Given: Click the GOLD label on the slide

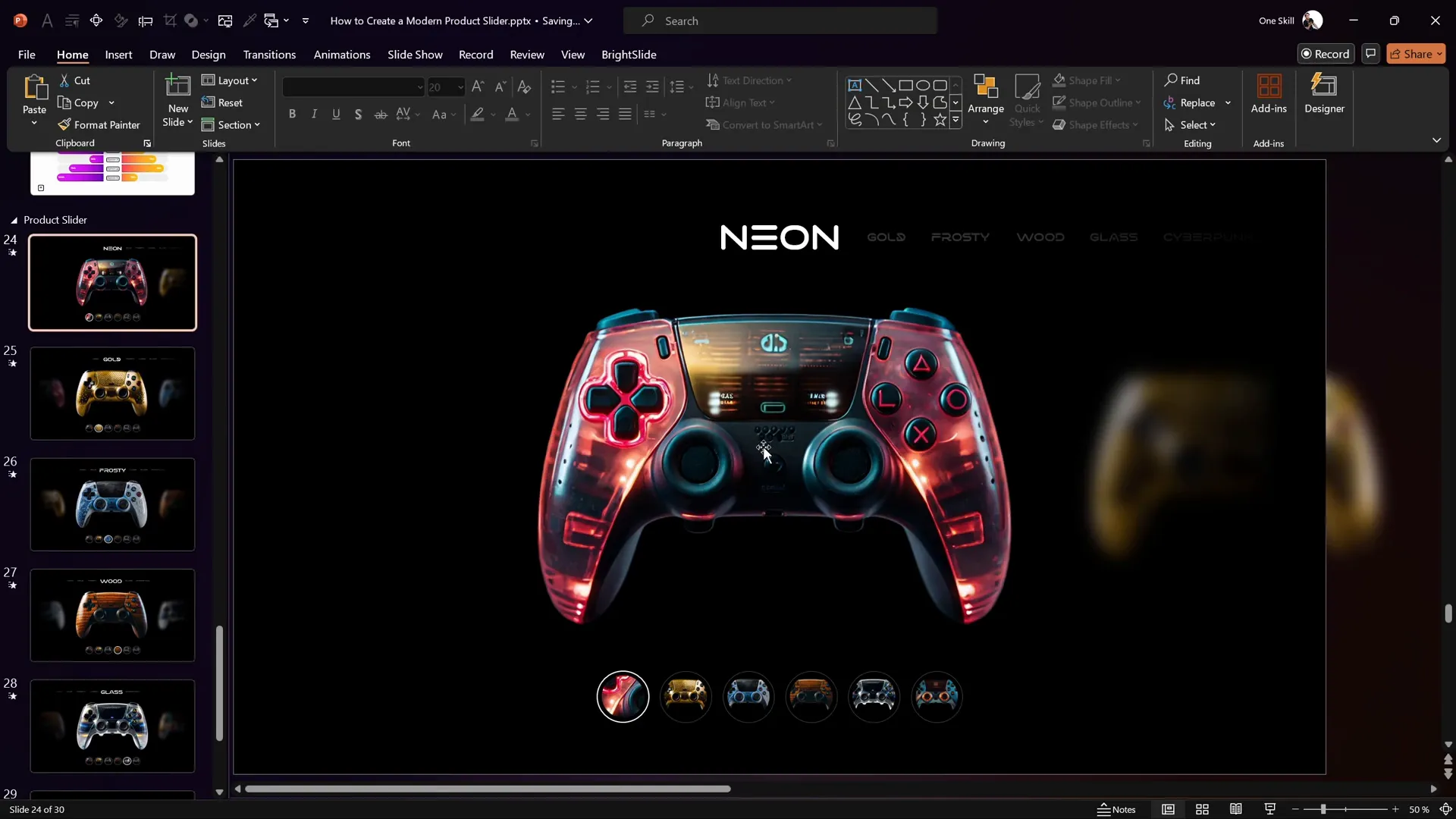Looking at the screenshot, I should tap(886, 237).
